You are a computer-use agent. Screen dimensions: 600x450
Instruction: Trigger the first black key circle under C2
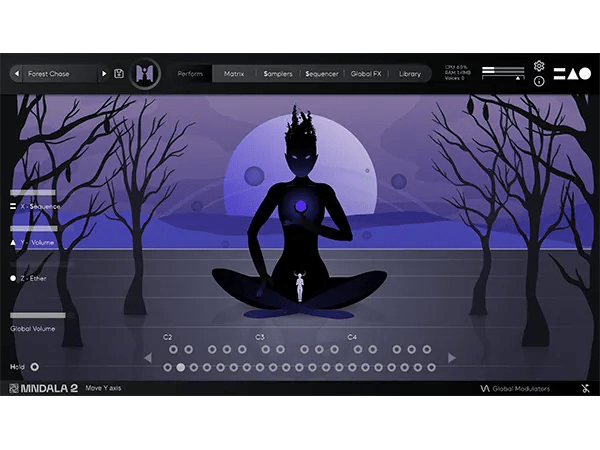coord(173,349)
